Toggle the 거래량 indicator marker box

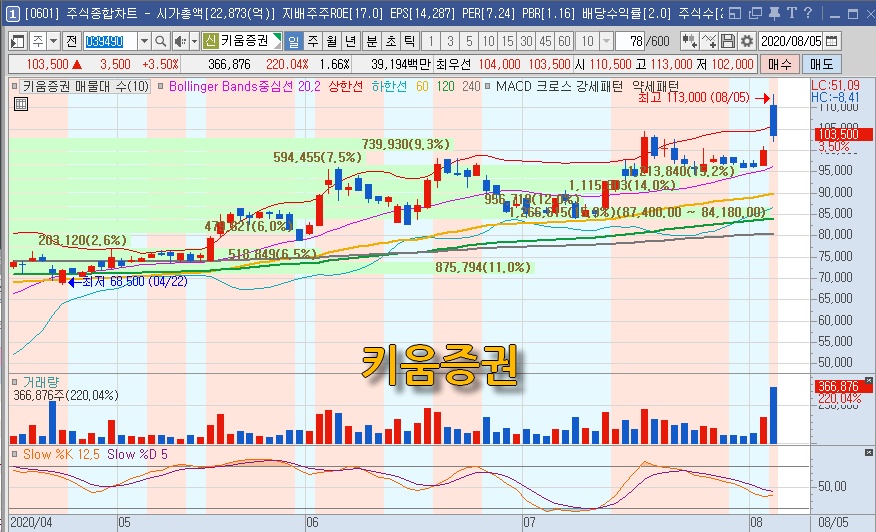pos(15,383)
